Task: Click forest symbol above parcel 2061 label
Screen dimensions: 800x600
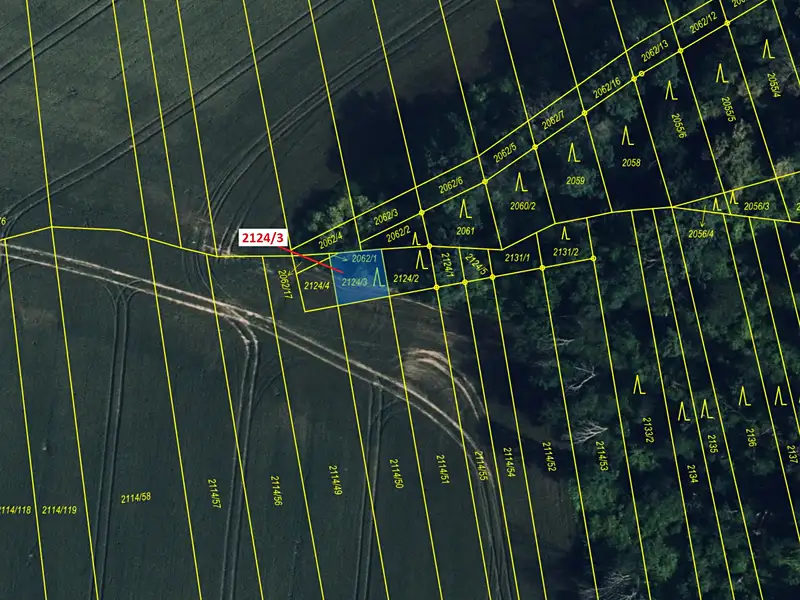Action: (465, 209)
